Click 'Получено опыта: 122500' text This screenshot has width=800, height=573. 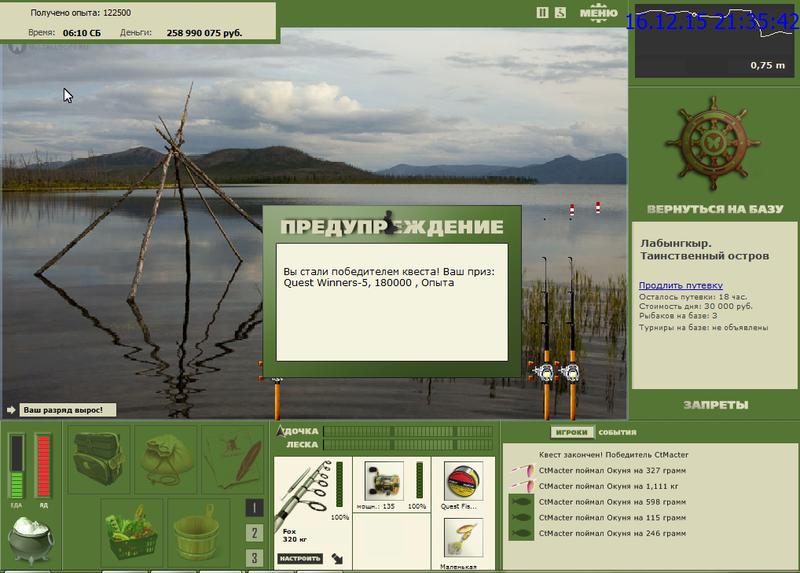click(81, 13)
